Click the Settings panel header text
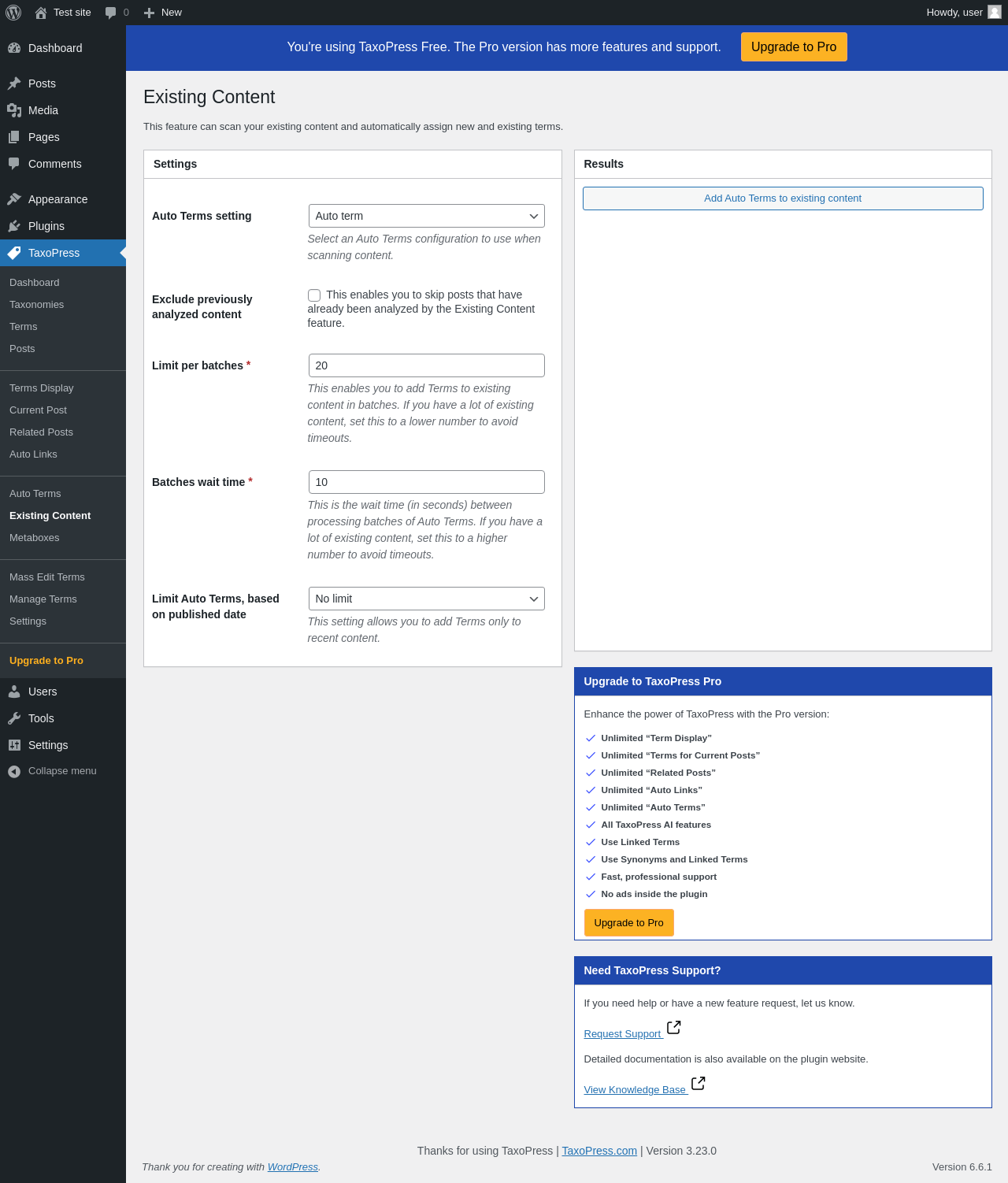Image resolution: width=1008 pixels, height=1183 pixels. click(176, 164)
